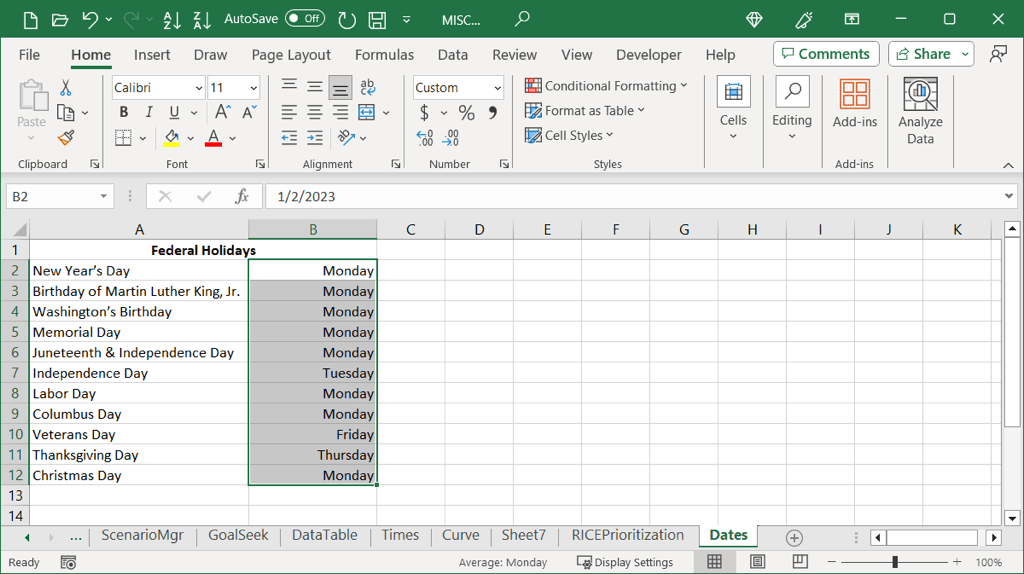Open the Number Format dropdown

point(497,88)
